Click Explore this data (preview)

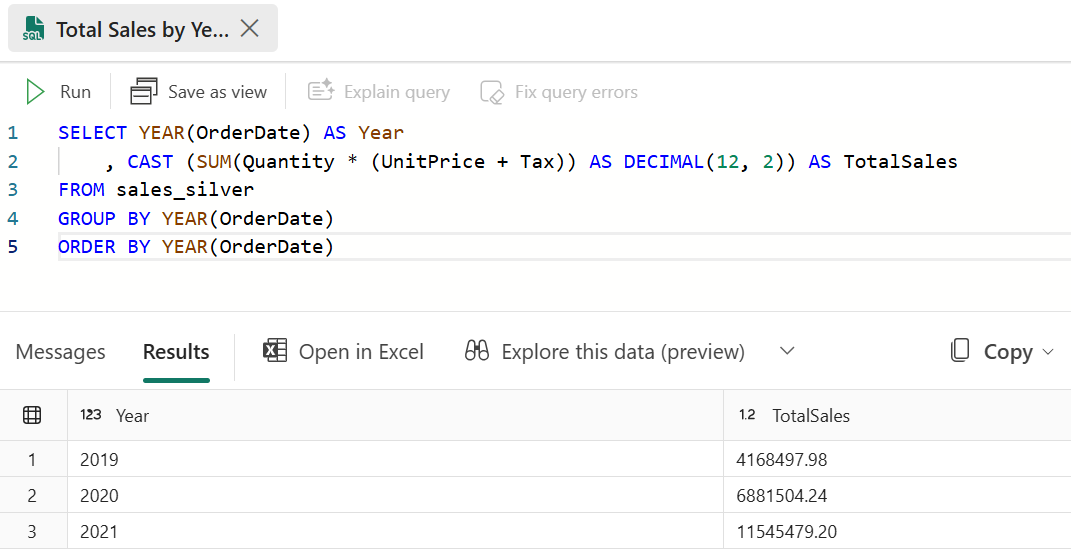click(623, 352)
